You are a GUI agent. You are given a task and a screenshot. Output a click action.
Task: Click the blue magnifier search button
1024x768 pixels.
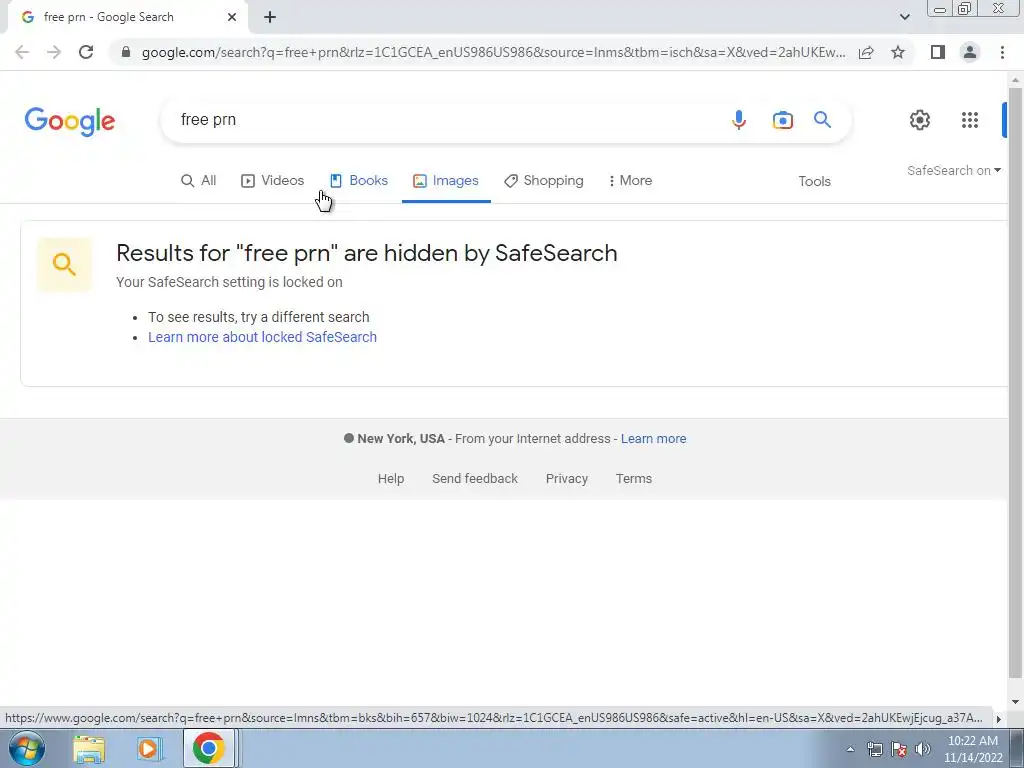822,120
